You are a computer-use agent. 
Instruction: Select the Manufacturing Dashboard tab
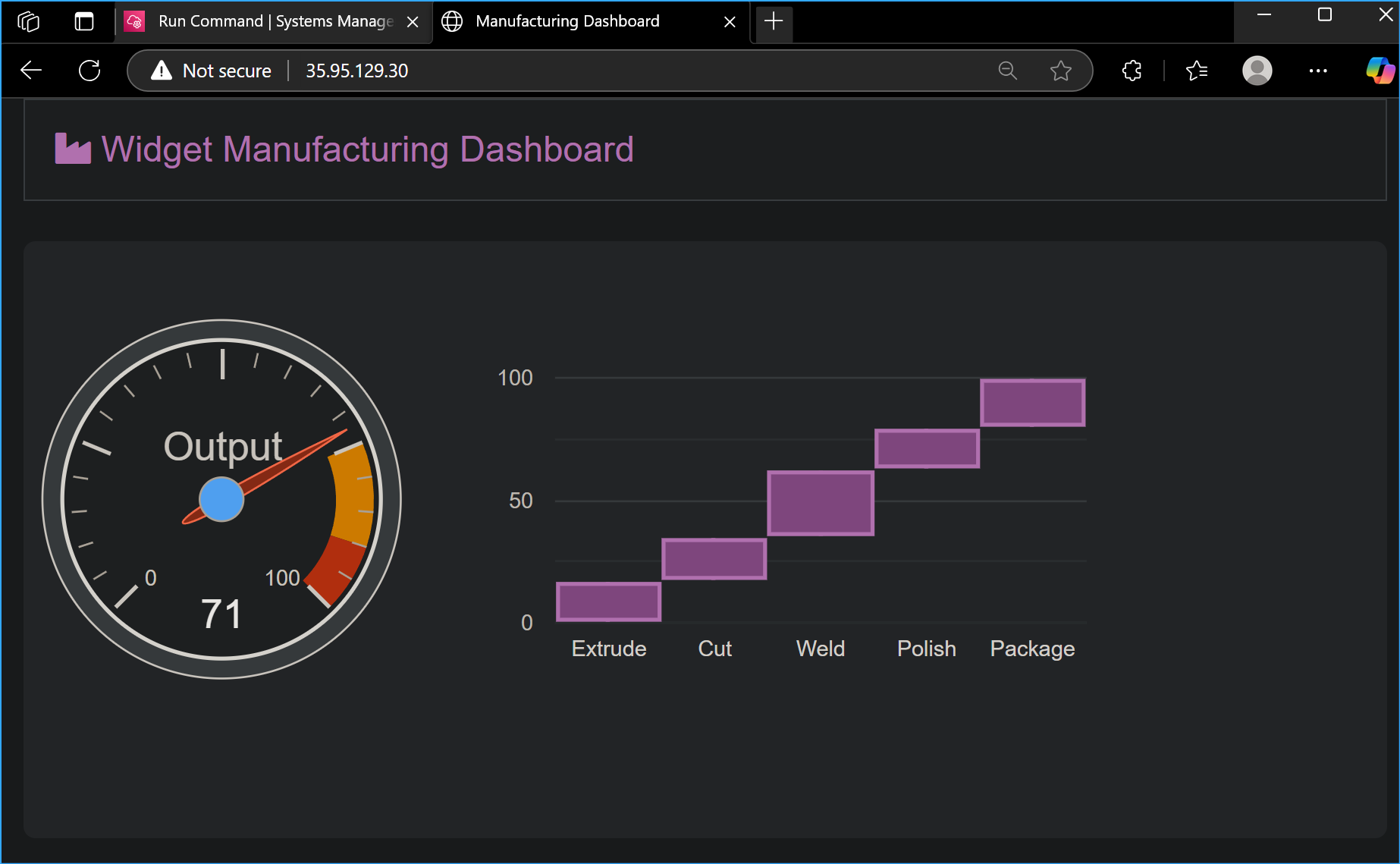[x=567, y=21]
